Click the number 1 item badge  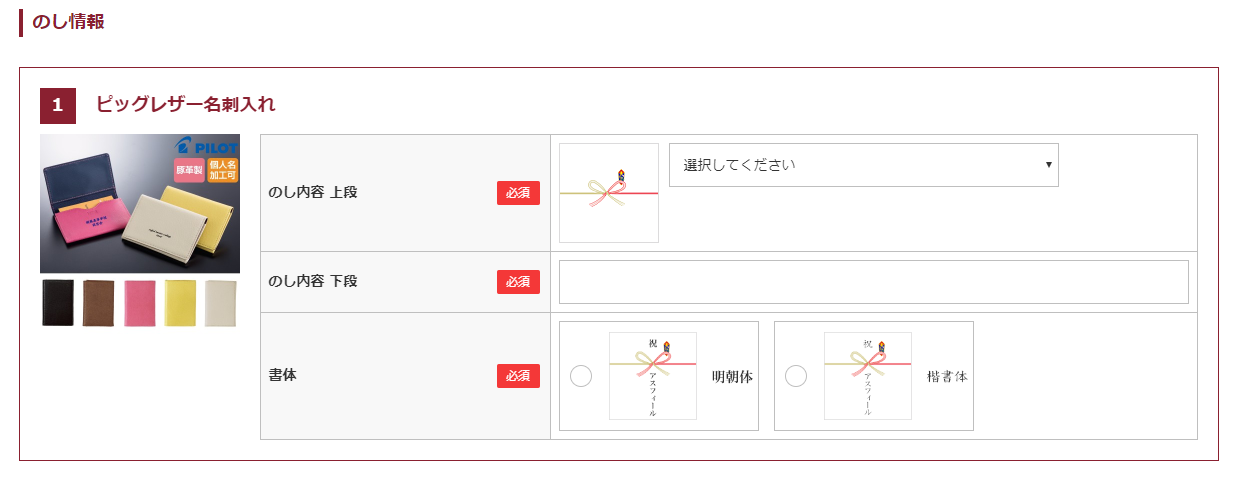pyautogui.click(x=58, y=105)
